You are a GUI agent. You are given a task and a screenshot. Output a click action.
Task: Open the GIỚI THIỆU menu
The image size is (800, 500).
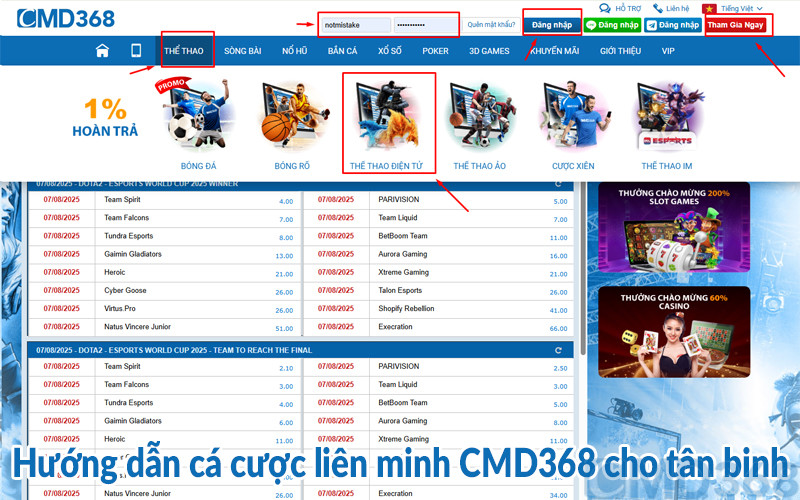[620, 51]
